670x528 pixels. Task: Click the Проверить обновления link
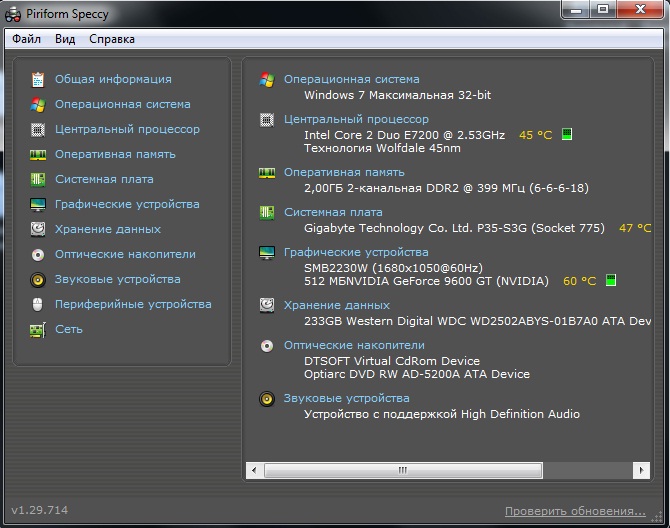click(574, 511)
